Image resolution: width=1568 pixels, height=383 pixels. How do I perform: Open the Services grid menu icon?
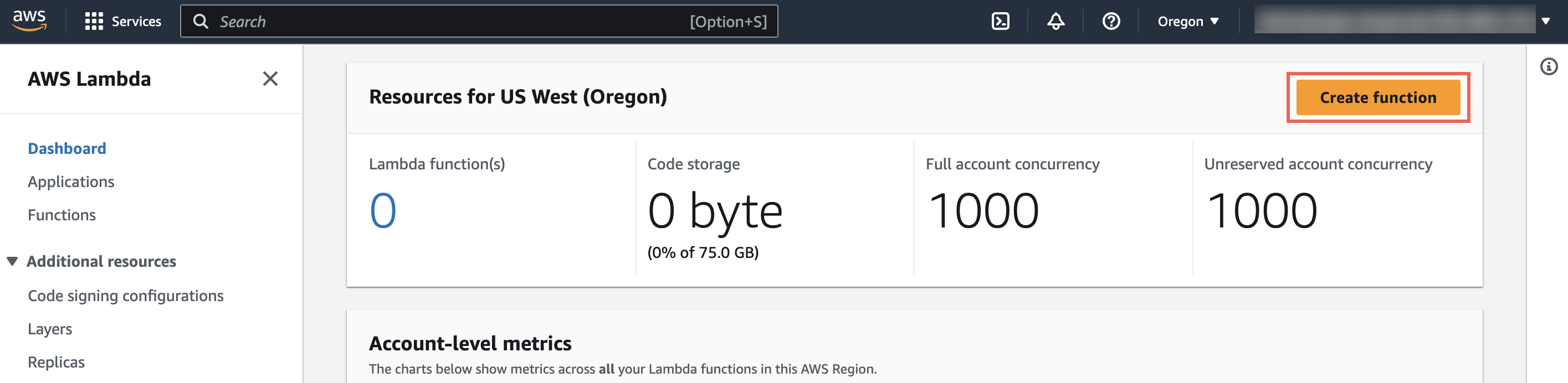[94, 22]
